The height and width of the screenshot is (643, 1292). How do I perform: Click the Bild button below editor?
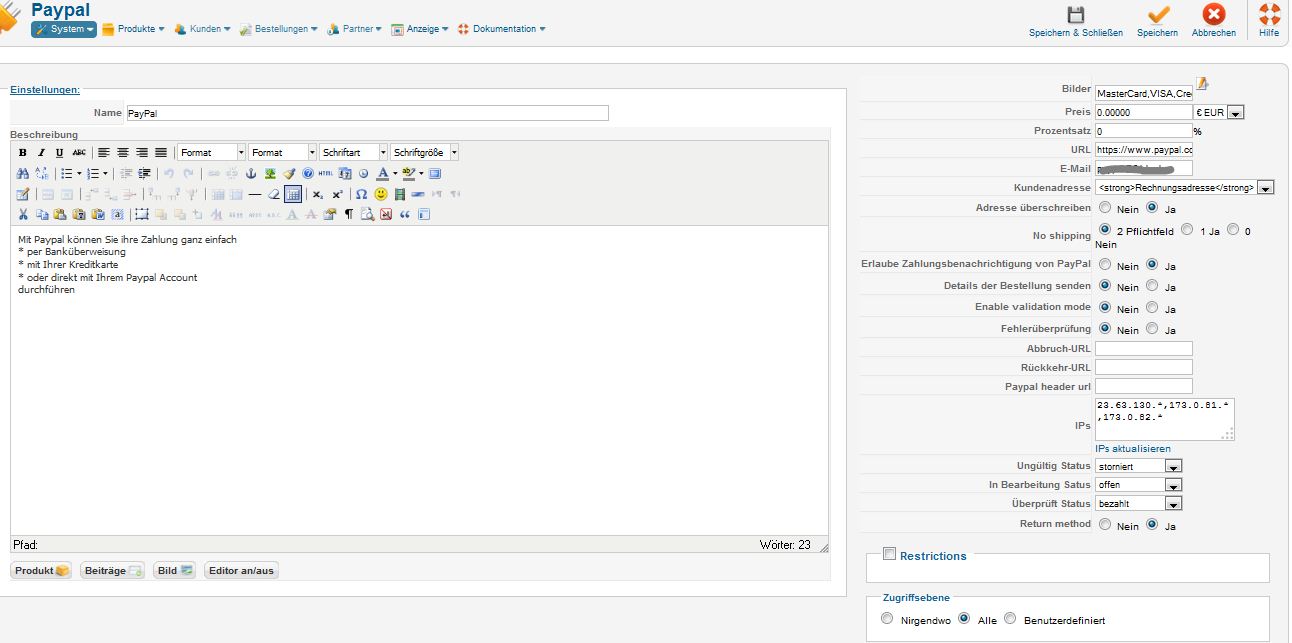tap(175, 570)
